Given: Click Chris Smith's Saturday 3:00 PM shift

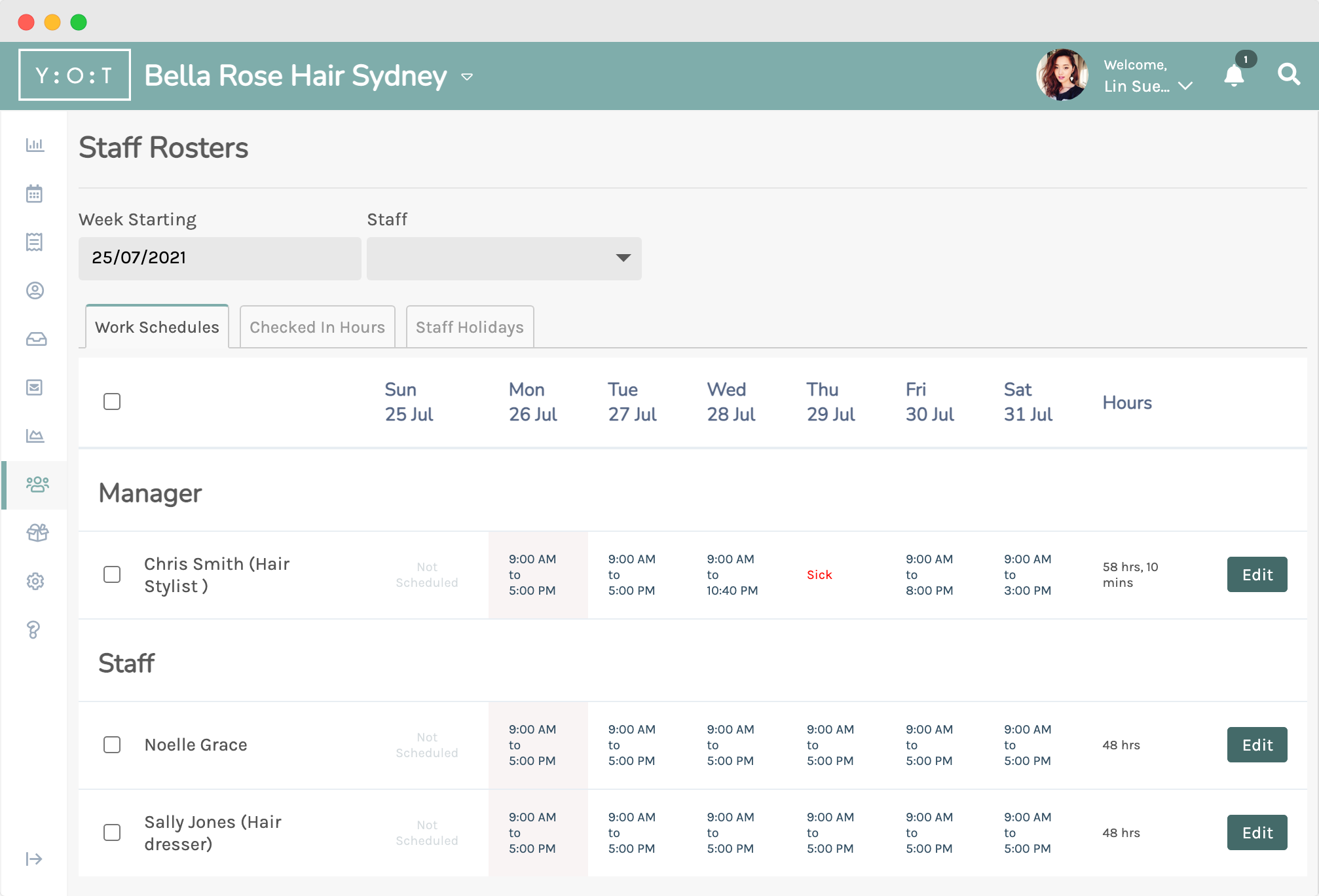Looking at the screenshot, I should click(x=1028, y=574).
